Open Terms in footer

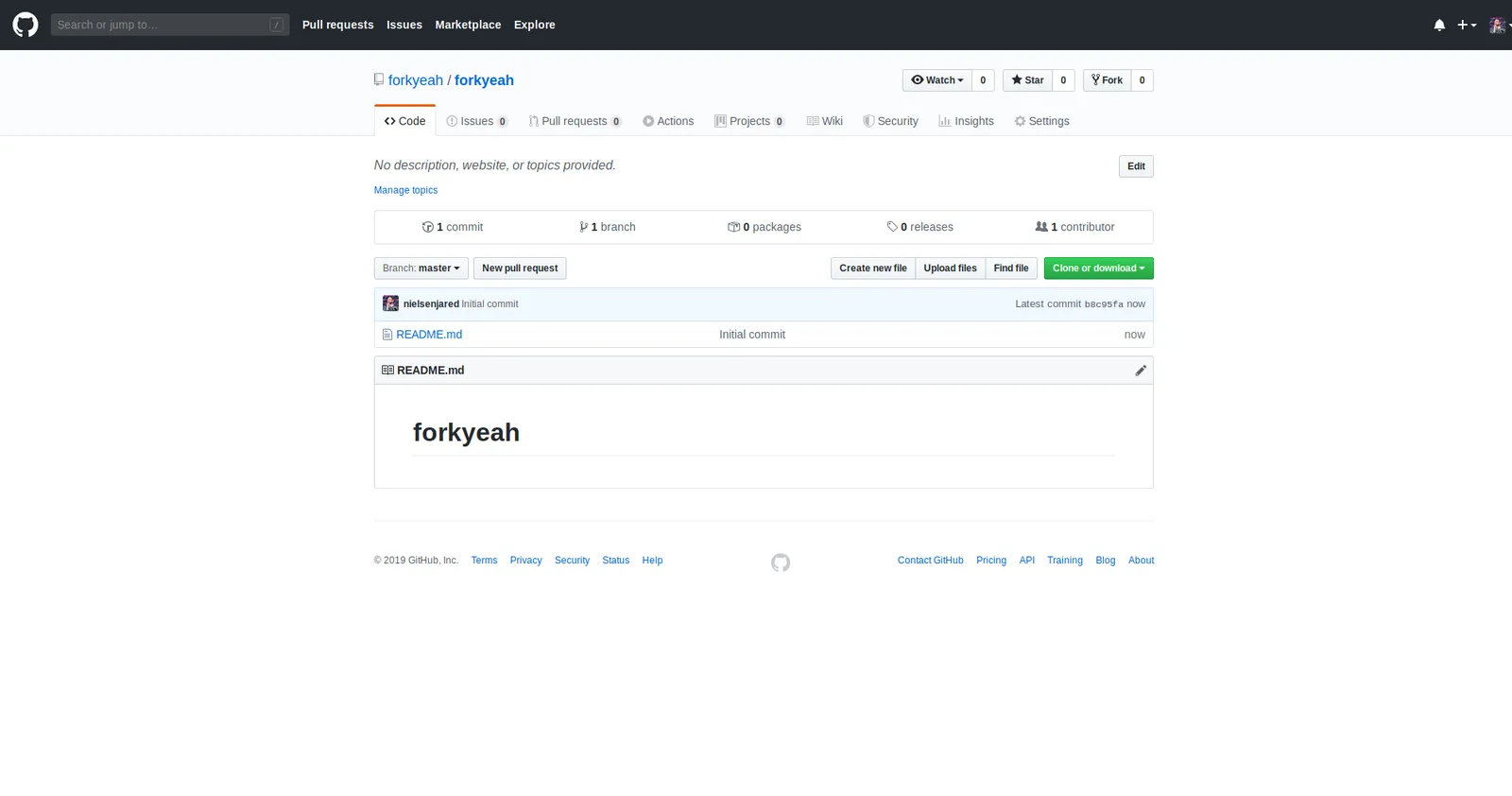click(x=484, y=561)
